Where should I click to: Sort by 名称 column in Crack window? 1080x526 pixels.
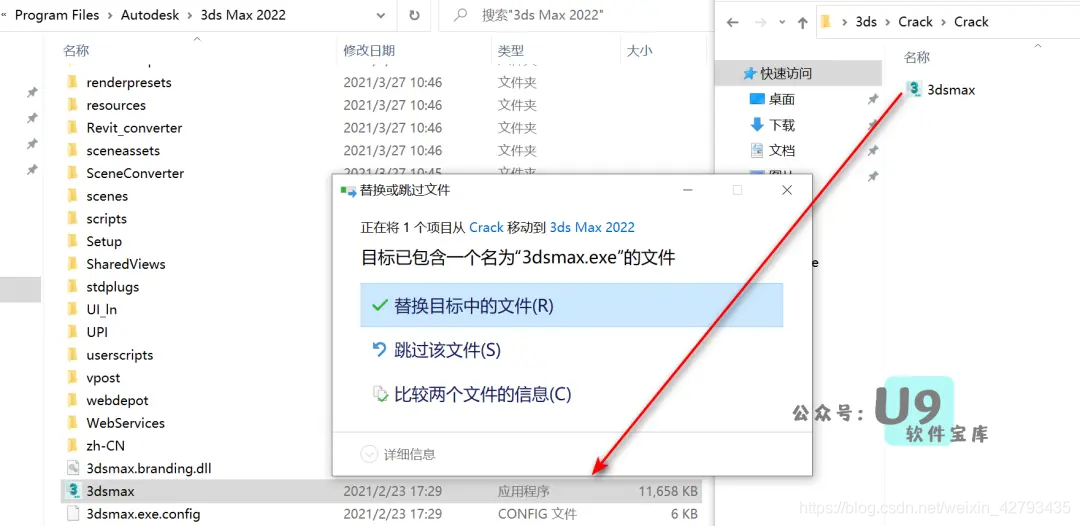[x=917, y=57]
